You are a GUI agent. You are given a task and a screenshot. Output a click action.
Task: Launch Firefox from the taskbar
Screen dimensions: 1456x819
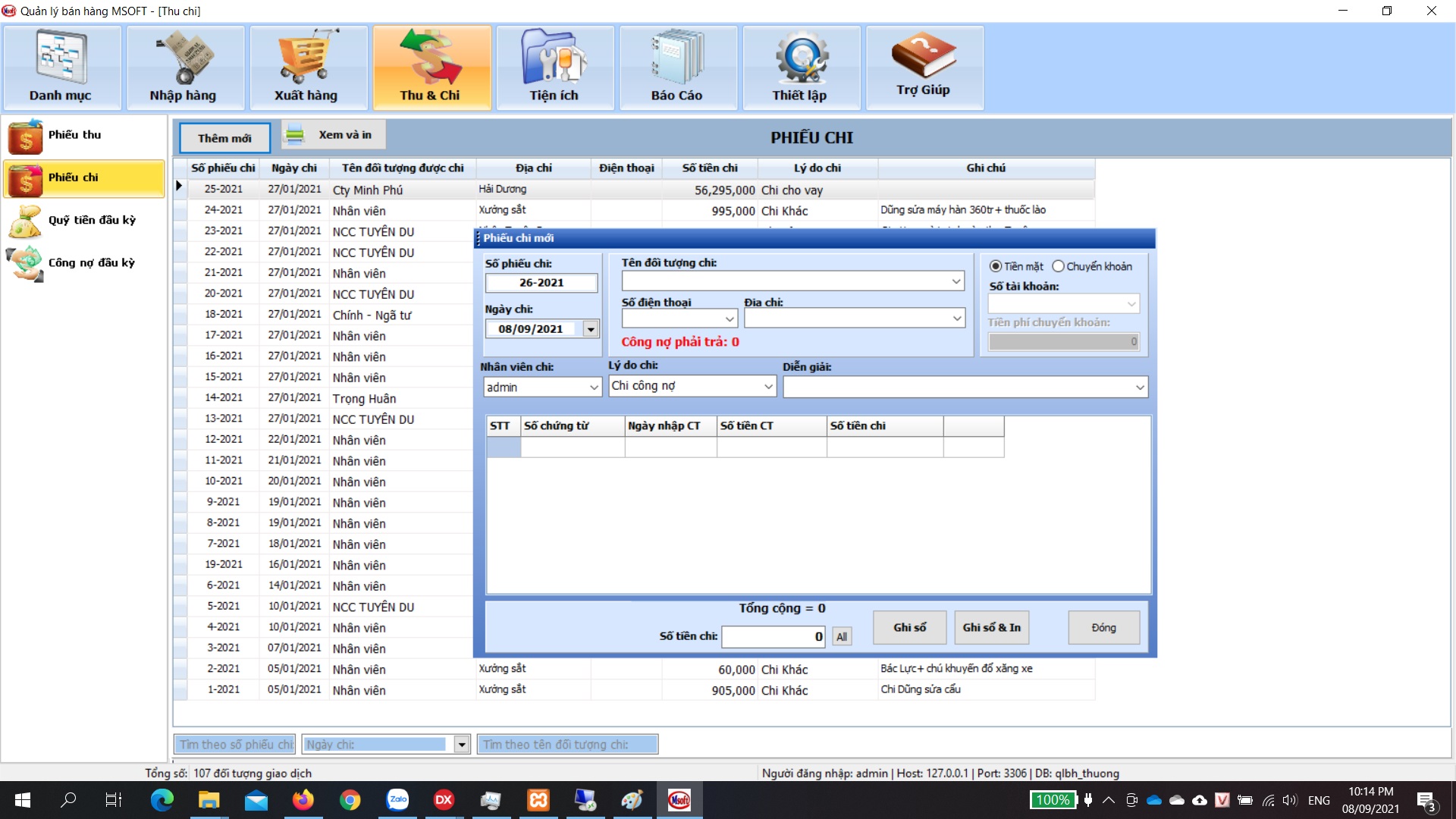tap(303, 800)
